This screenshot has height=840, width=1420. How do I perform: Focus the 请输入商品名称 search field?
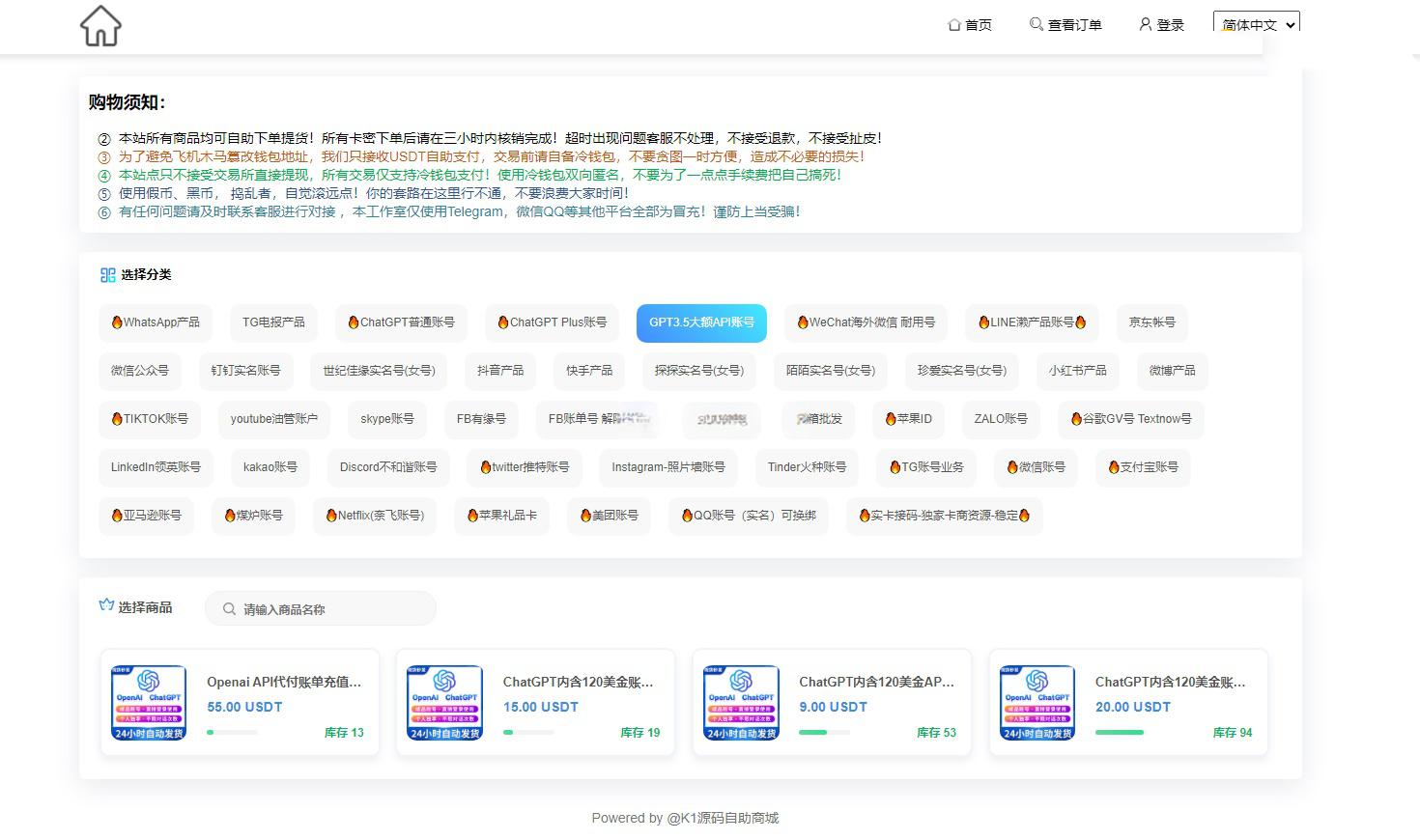pyautogui.click(x=320, y=609)
